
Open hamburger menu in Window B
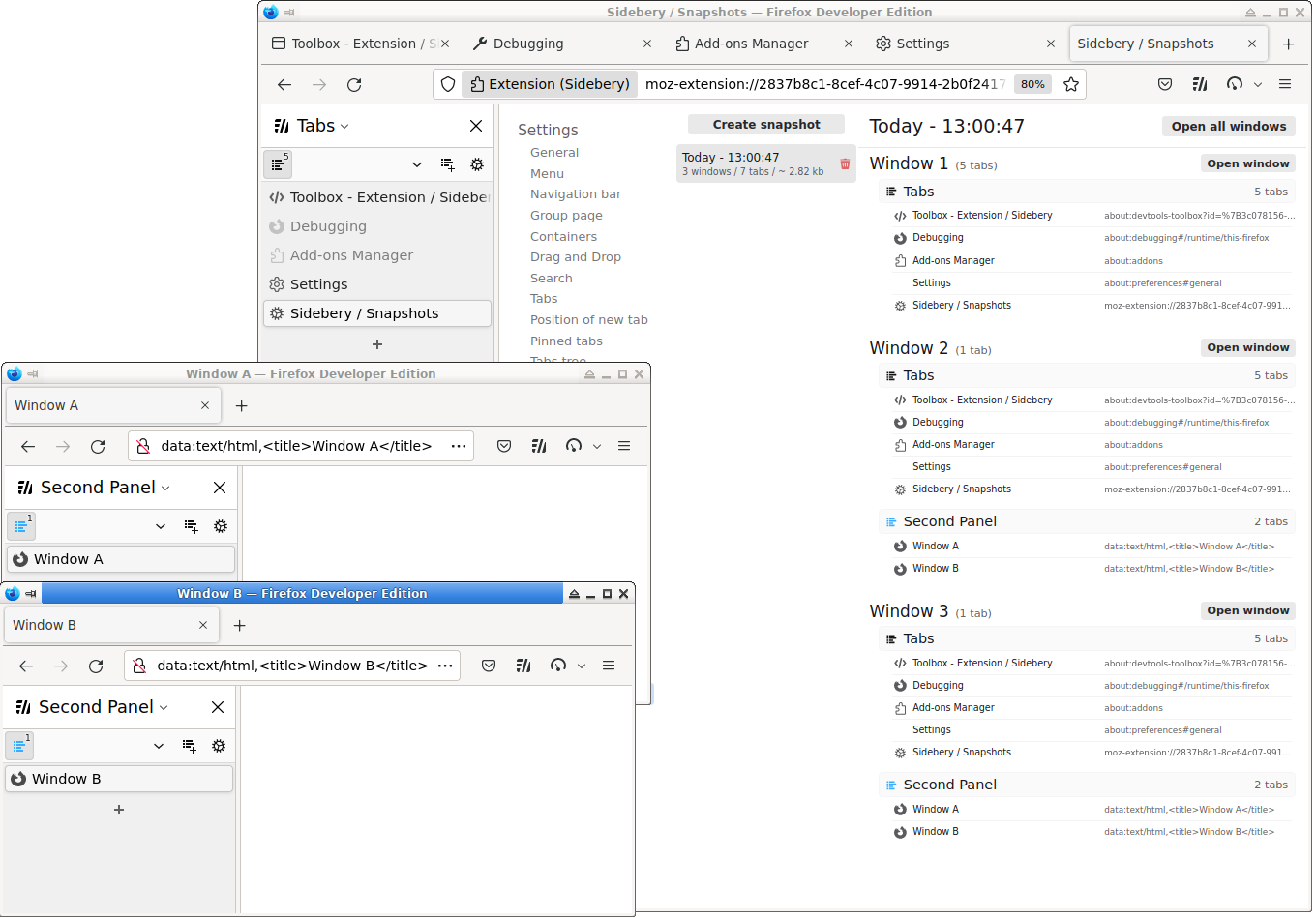coord(609,666)
